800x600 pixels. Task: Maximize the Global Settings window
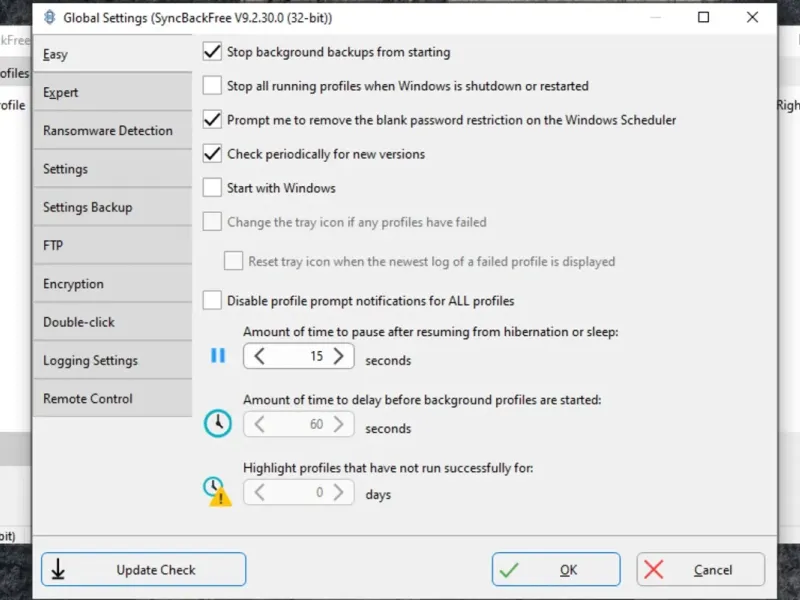704,17
